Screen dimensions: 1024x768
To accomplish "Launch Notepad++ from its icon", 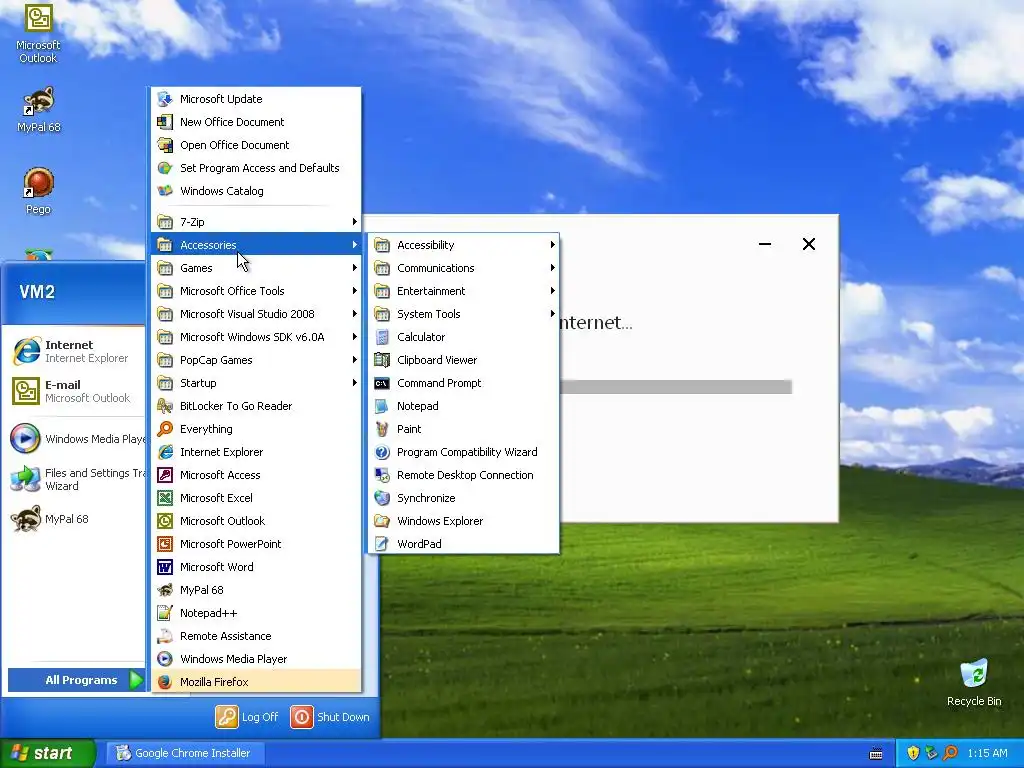I will point(165,613).
